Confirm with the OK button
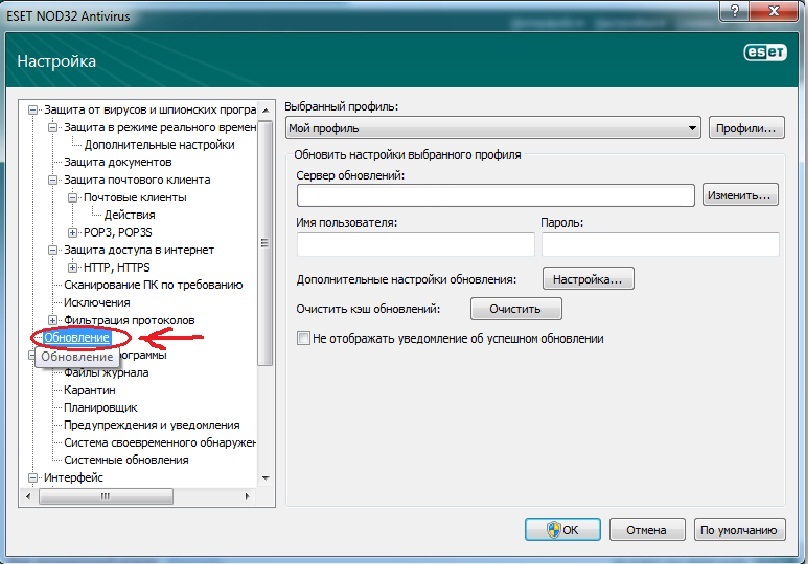 point(563,529)
